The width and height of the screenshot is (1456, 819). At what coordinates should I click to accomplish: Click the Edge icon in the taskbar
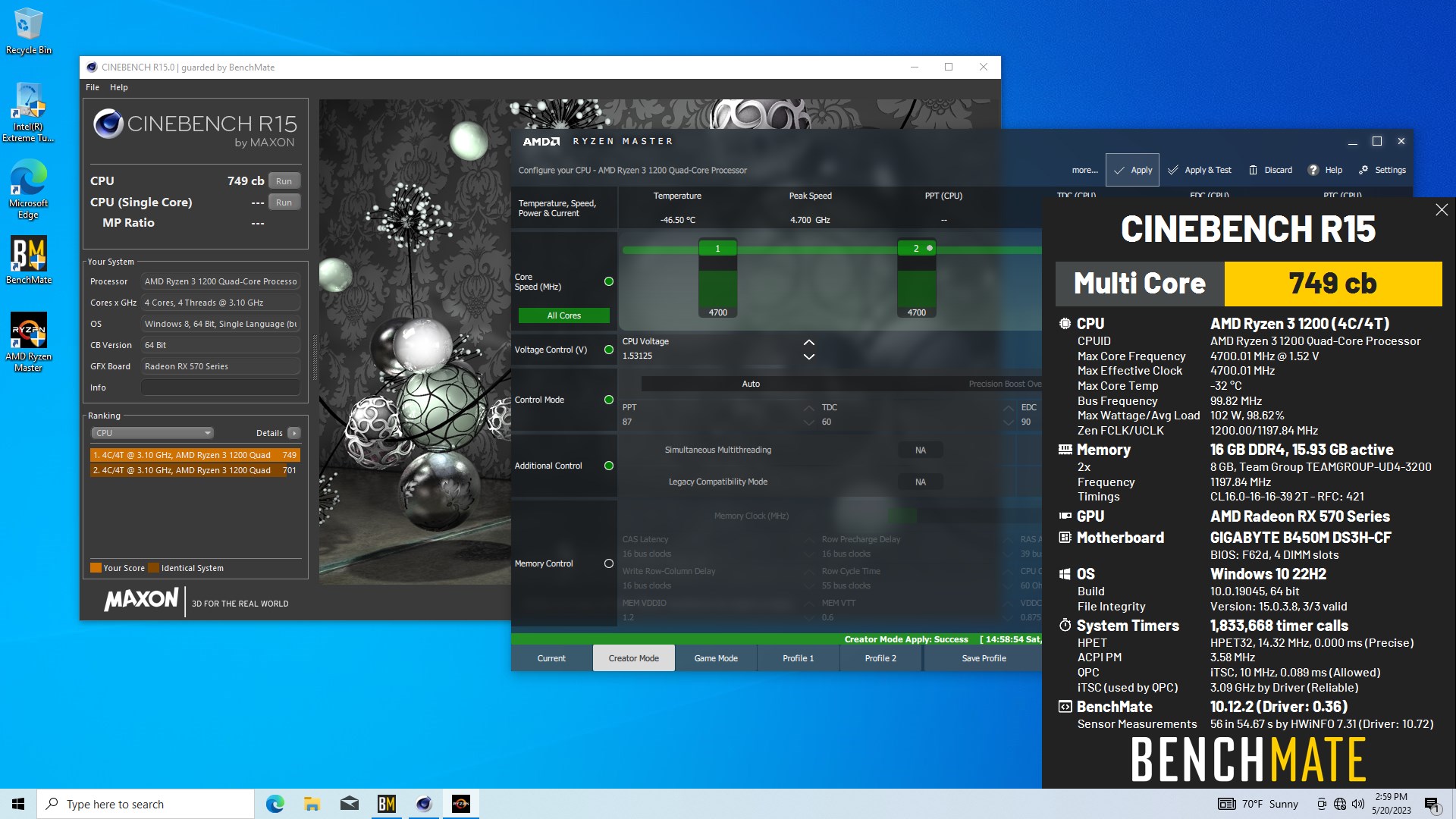[x=275, y=804]
